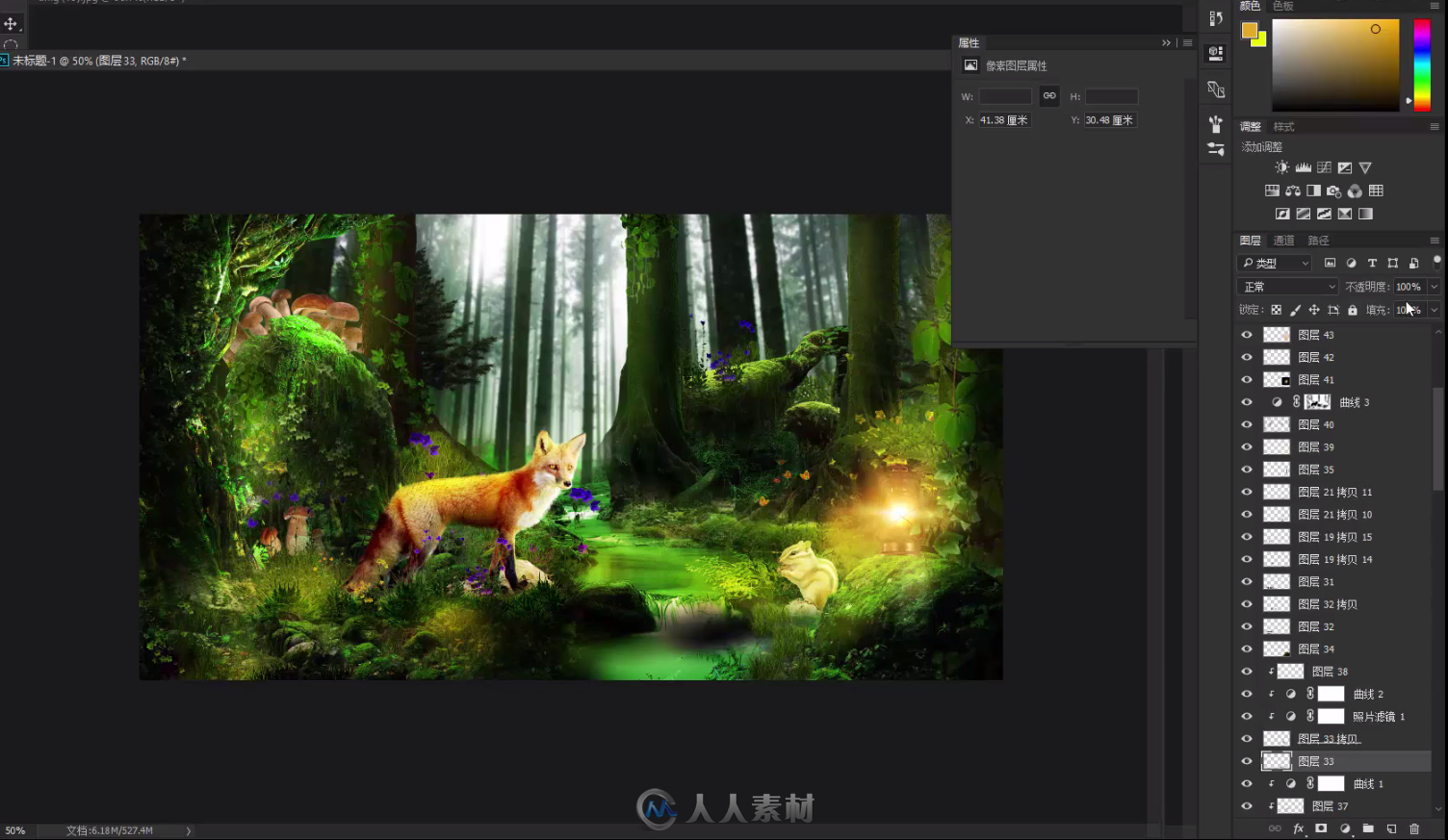Open the Layers panel menu
This screenshot has width=1448, height=840.
(1435, 241)
